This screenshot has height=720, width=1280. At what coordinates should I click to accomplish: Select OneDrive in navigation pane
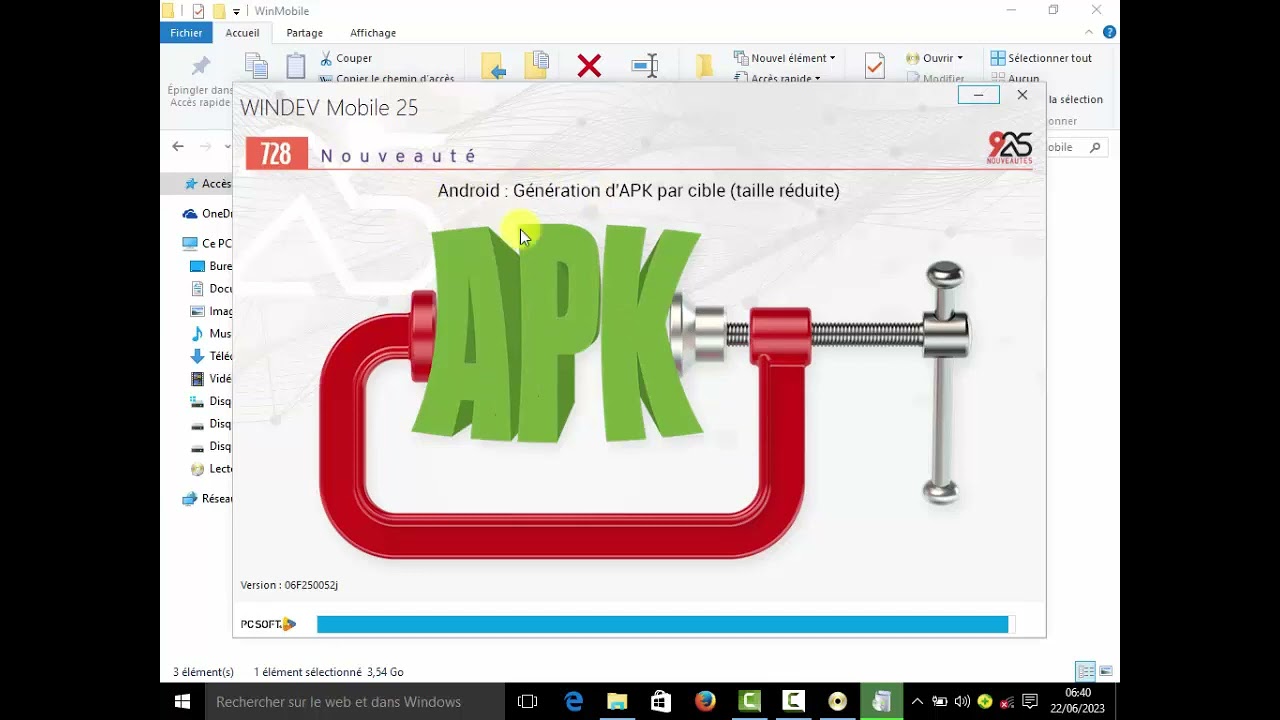pos(208,213)
